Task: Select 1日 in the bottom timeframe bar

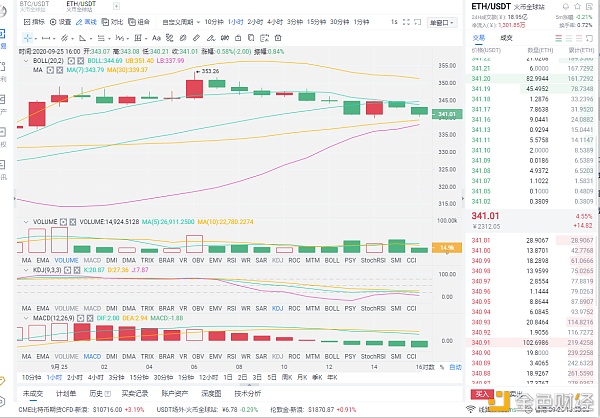Action: (228, 377)
